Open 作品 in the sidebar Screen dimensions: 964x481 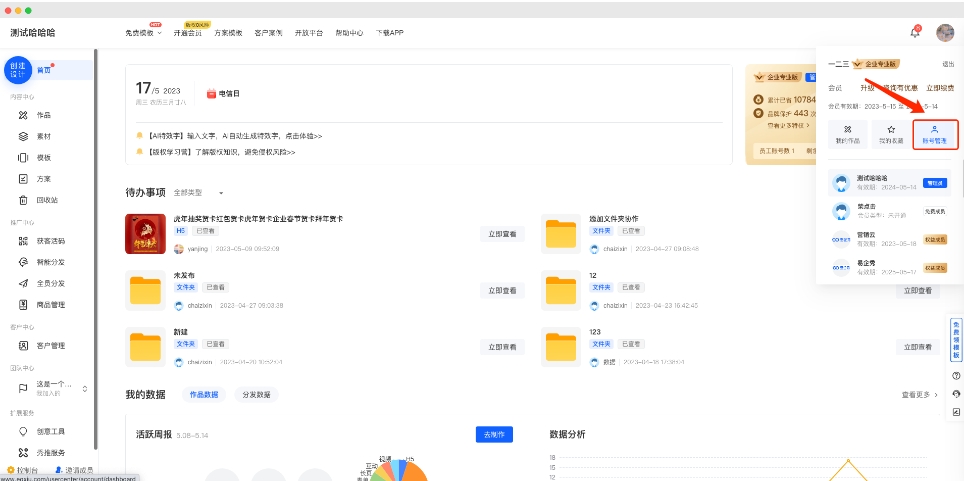(43, 114)
